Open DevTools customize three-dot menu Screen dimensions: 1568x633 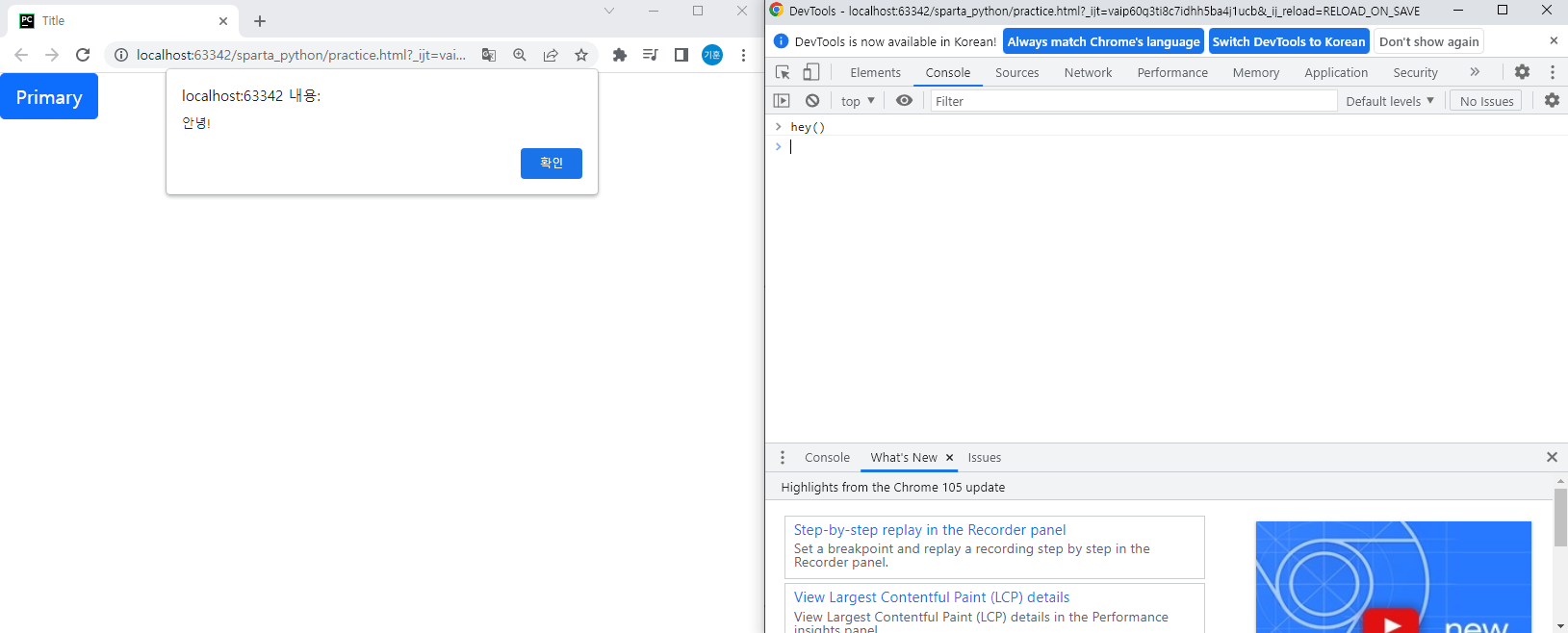coord(1553,72)
